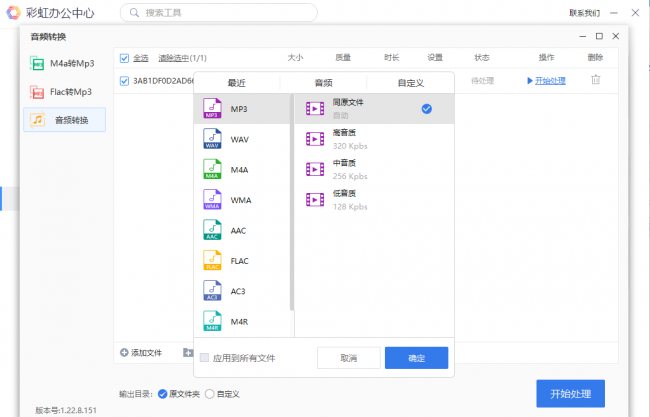The image size is (650, 417).
Task: Select the AC3 label in format list
Action: click(238, 291)
